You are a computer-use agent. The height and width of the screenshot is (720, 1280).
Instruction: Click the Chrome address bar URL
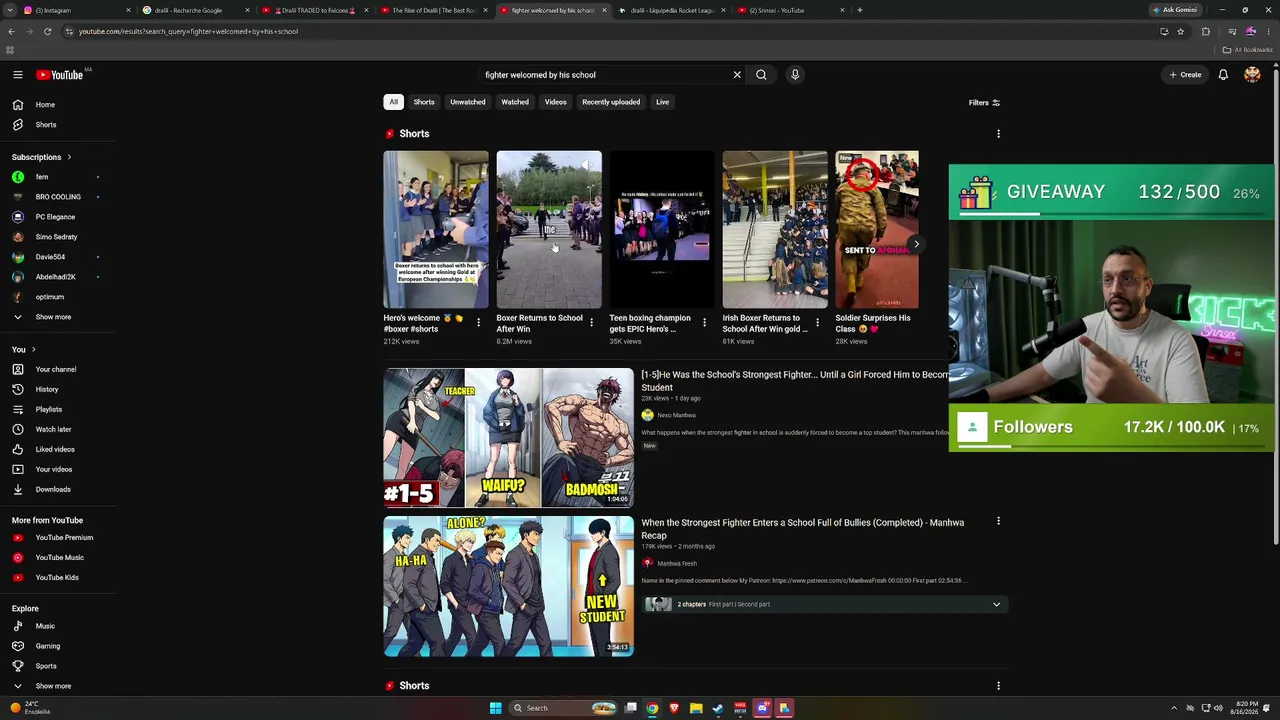pyautogui.click(x=188, y=31)
